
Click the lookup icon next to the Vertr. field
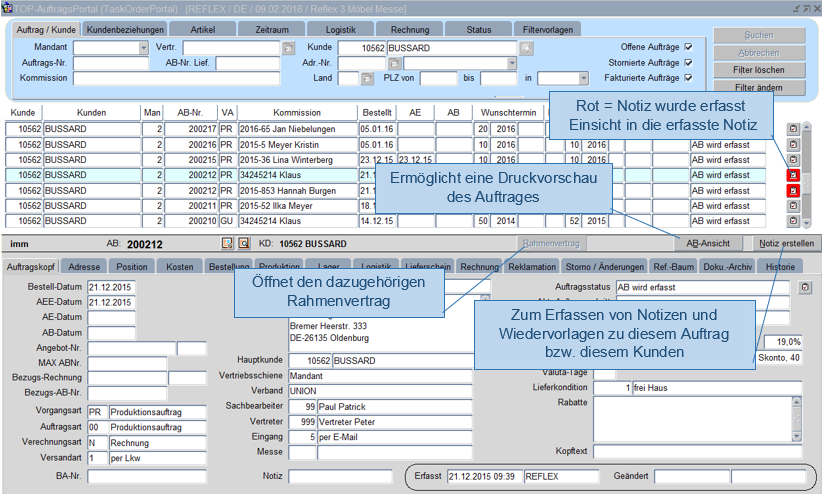click(288, 48)
